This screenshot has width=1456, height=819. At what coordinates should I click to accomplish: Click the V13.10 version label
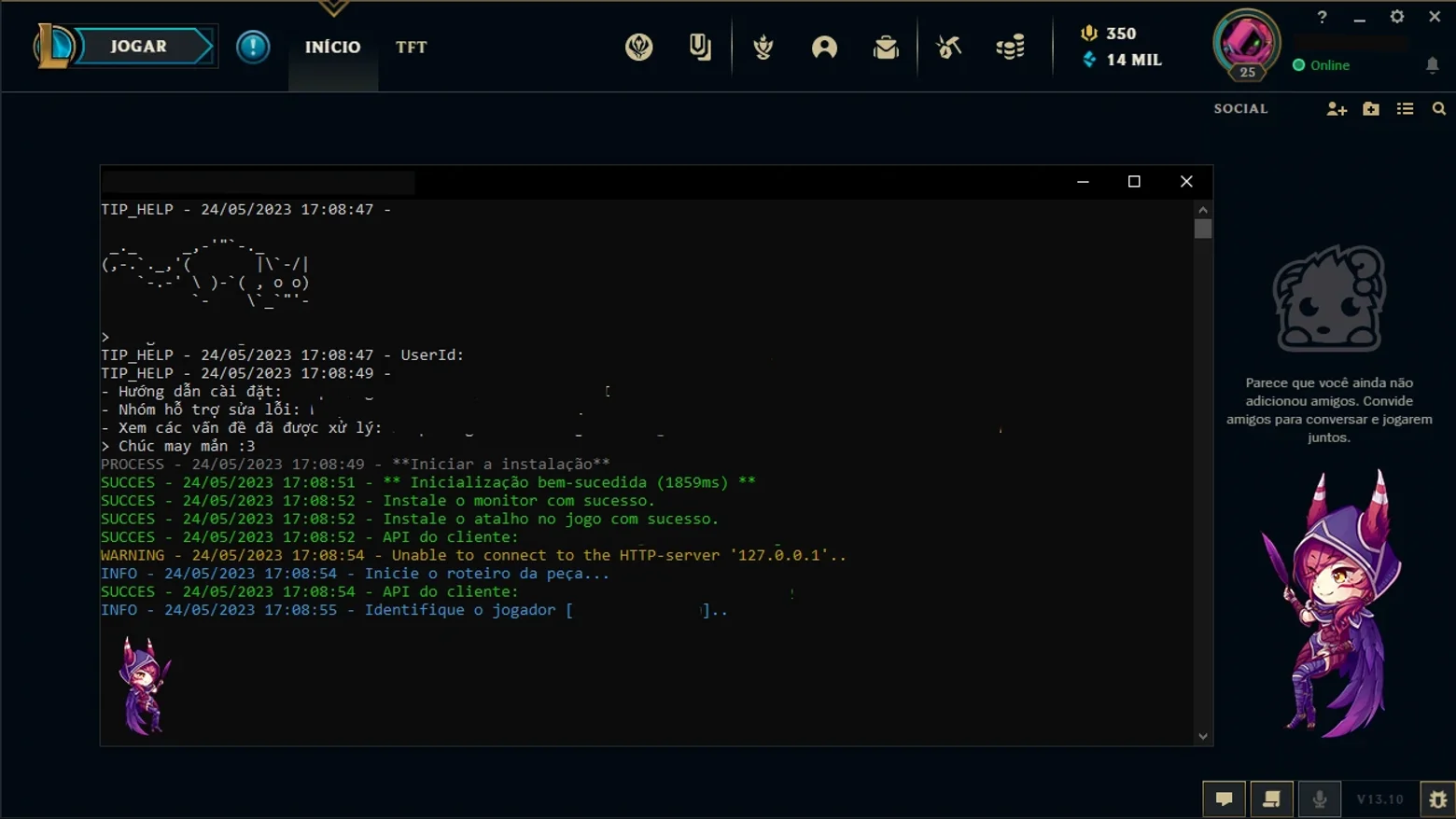tap(1380, 799)
